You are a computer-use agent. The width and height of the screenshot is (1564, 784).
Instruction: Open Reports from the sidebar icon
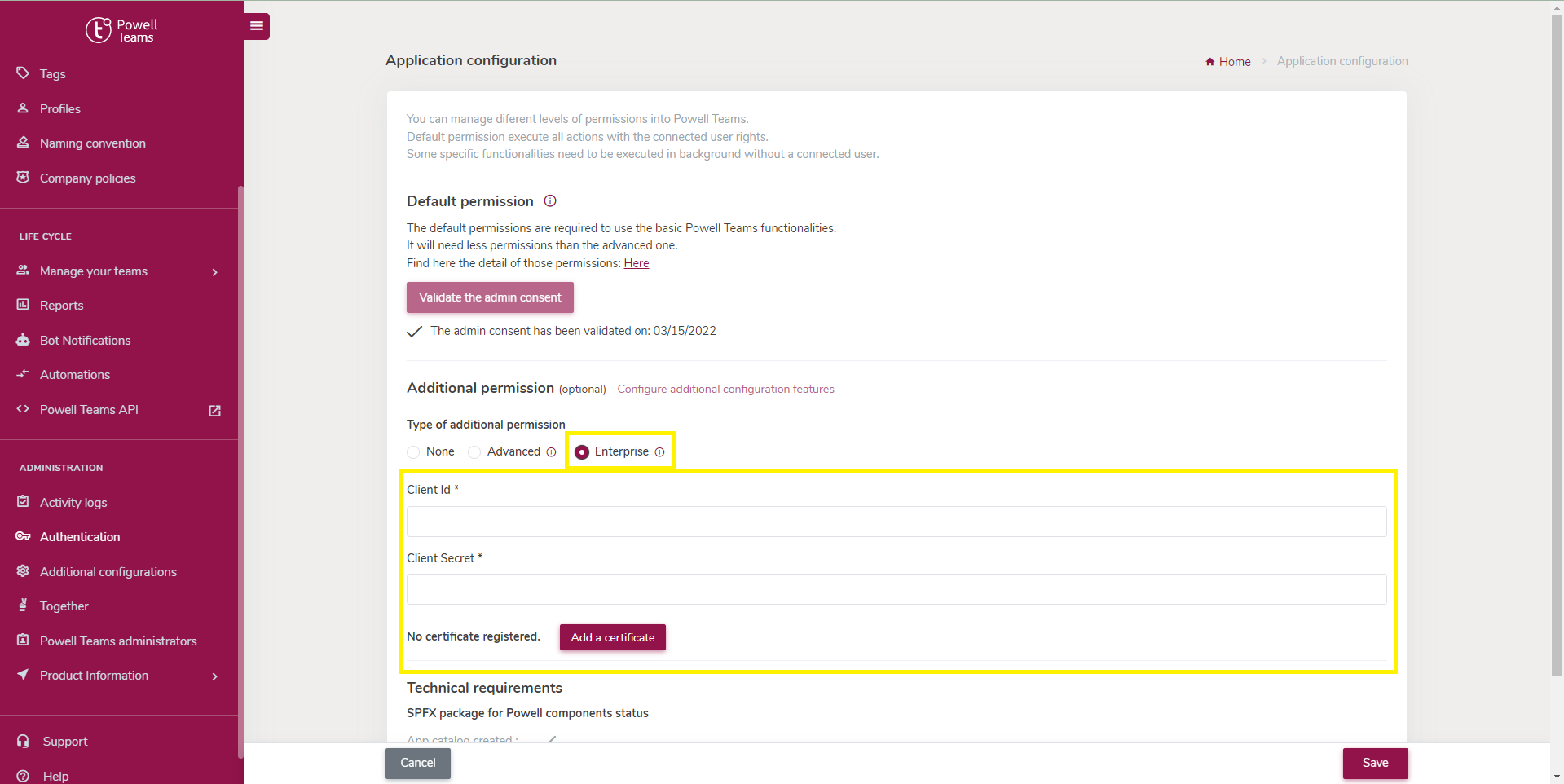pyautogui.click(x=23, y=305)
